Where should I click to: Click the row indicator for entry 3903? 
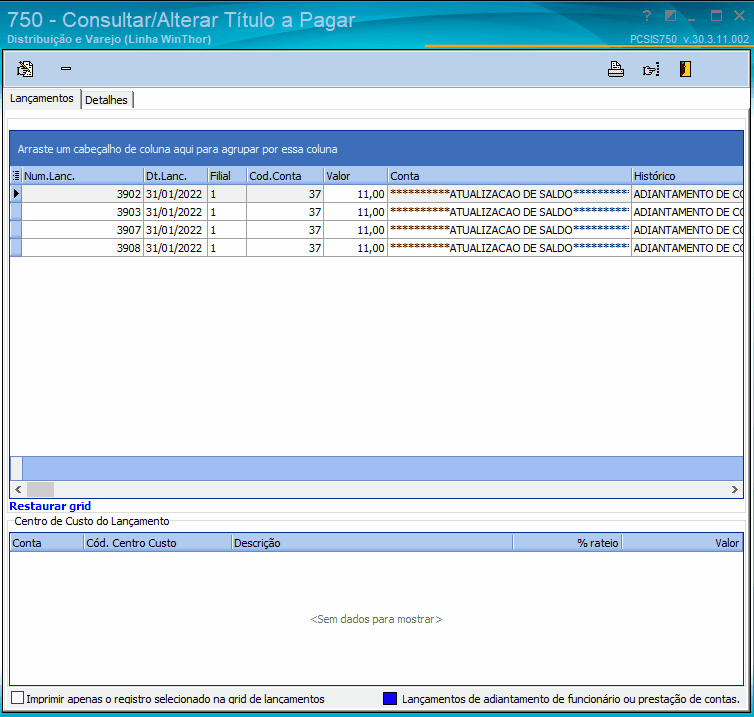[x=16, y=212]
